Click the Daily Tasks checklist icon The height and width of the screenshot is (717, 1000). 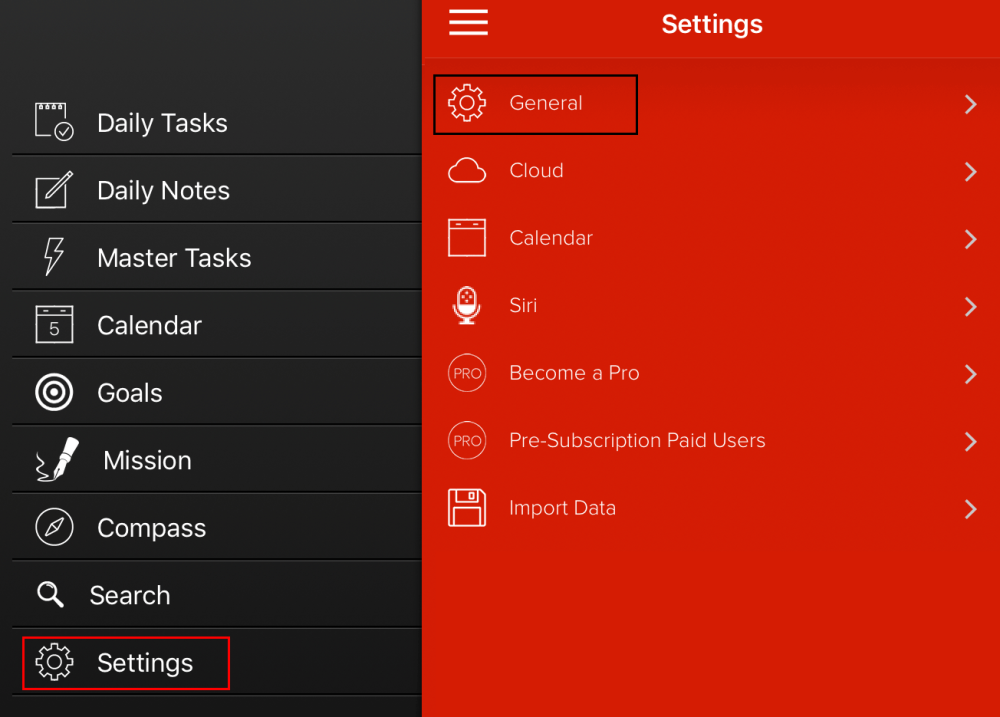point(54,122)
